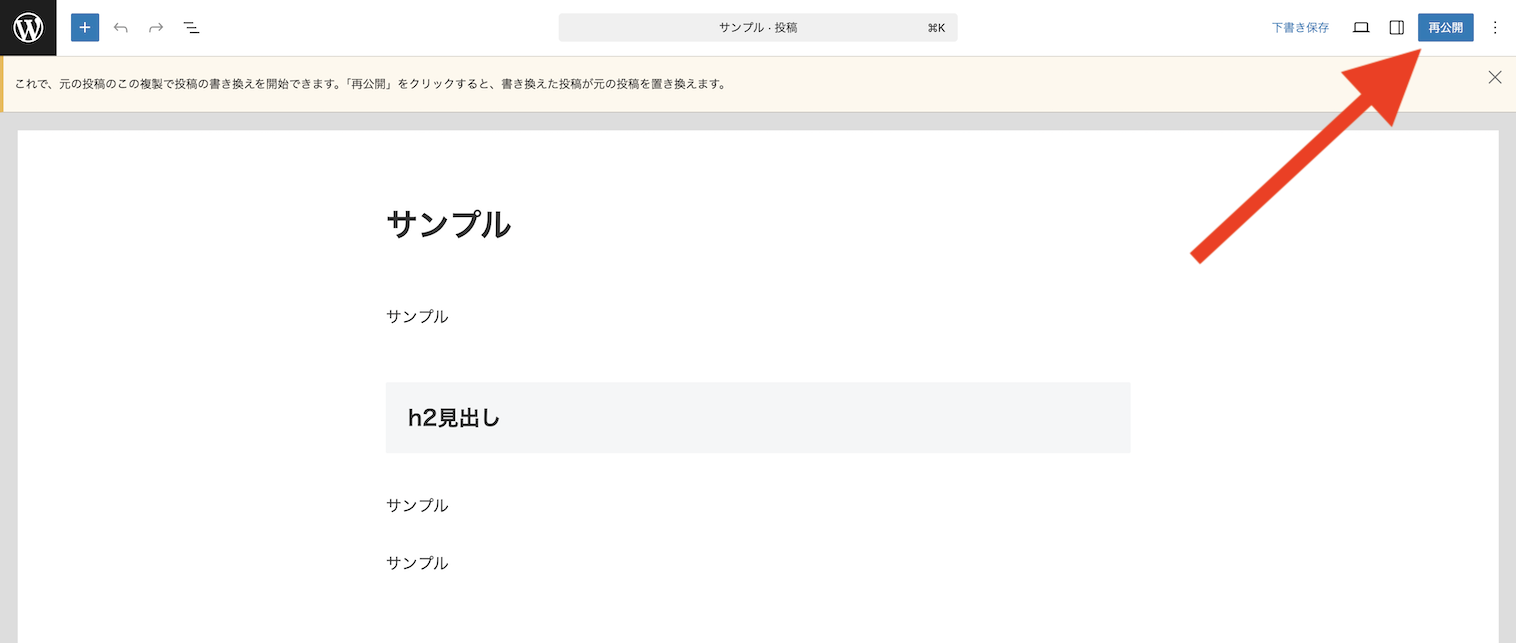Select the first paragraph below the title
Viewport: 1516px width, 643px height.
(x=417, y=317)
